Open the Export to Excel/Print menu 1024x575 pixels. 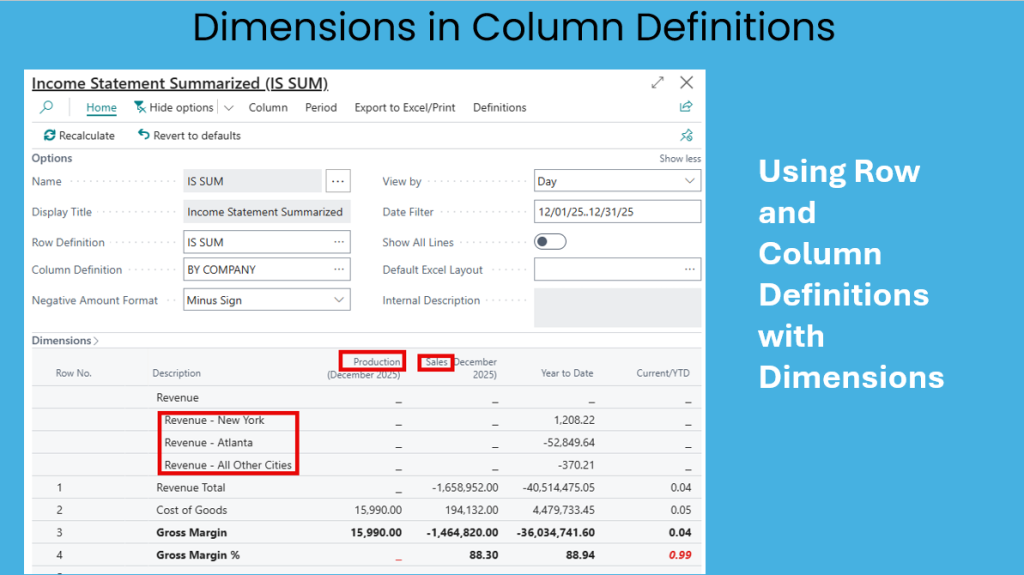404,108
